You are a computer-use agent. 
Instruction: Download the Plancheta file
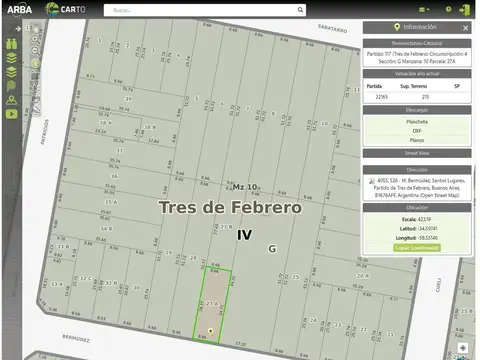(x=417, y=122)
